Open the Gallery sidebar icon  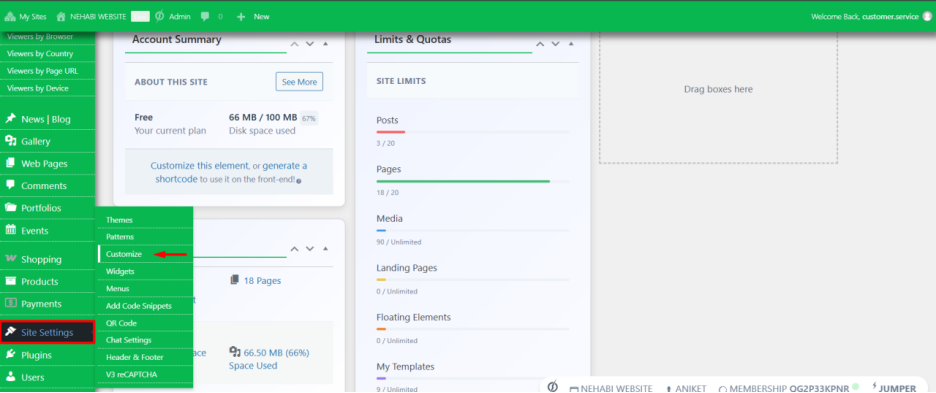point(10,141)
